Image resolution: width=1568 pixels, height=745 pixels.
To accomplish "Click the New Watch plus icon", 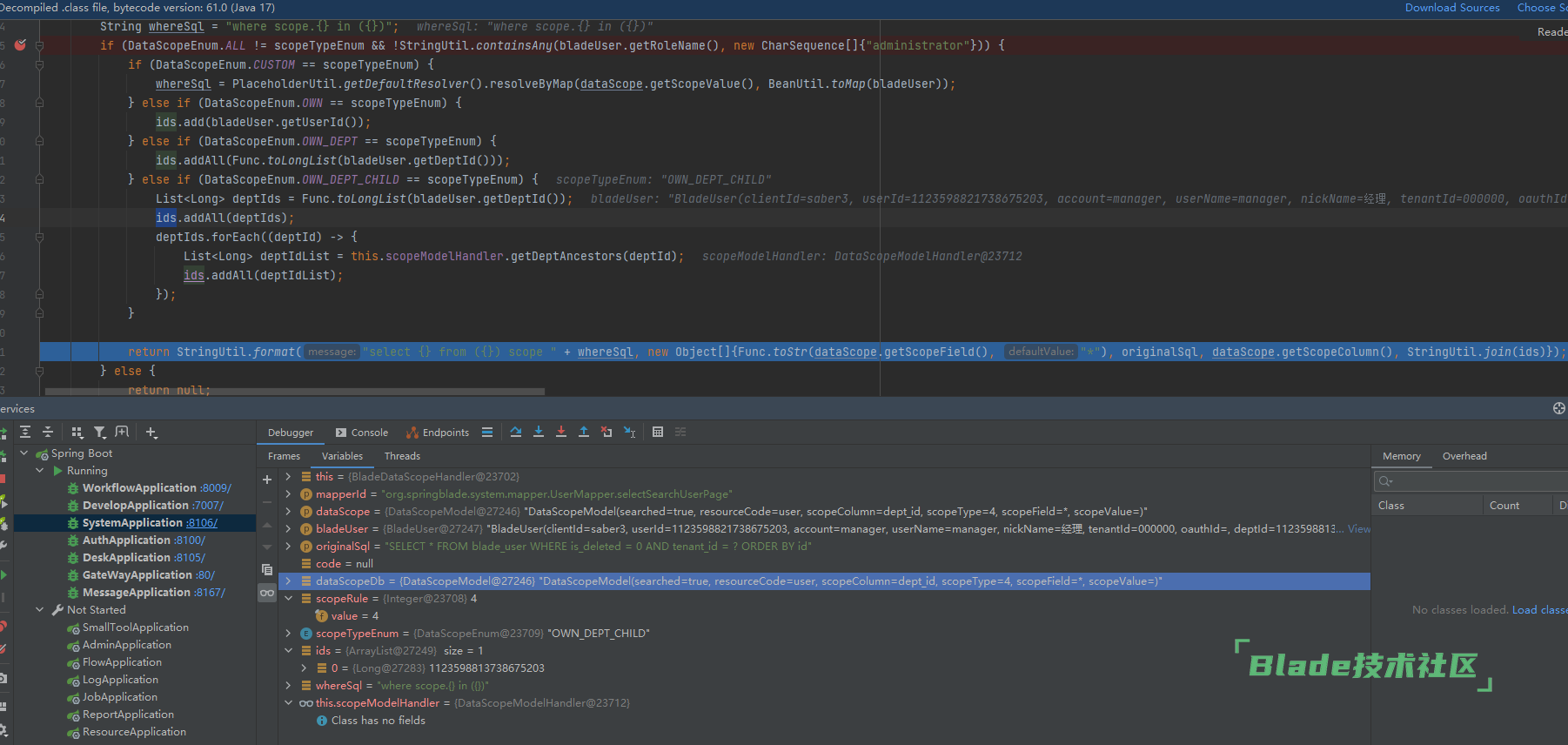I will click(267, 480).
